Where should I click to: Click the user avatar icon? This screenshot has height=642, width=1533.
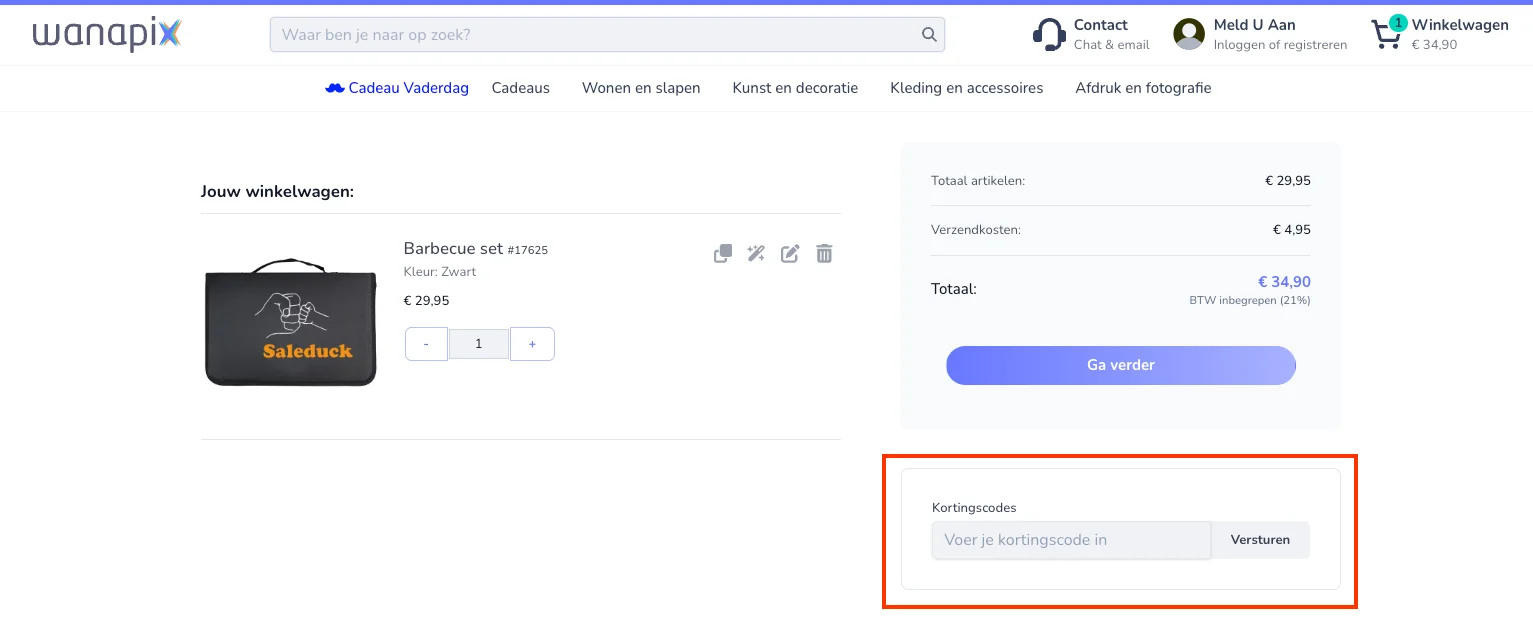coord(1189,34)
